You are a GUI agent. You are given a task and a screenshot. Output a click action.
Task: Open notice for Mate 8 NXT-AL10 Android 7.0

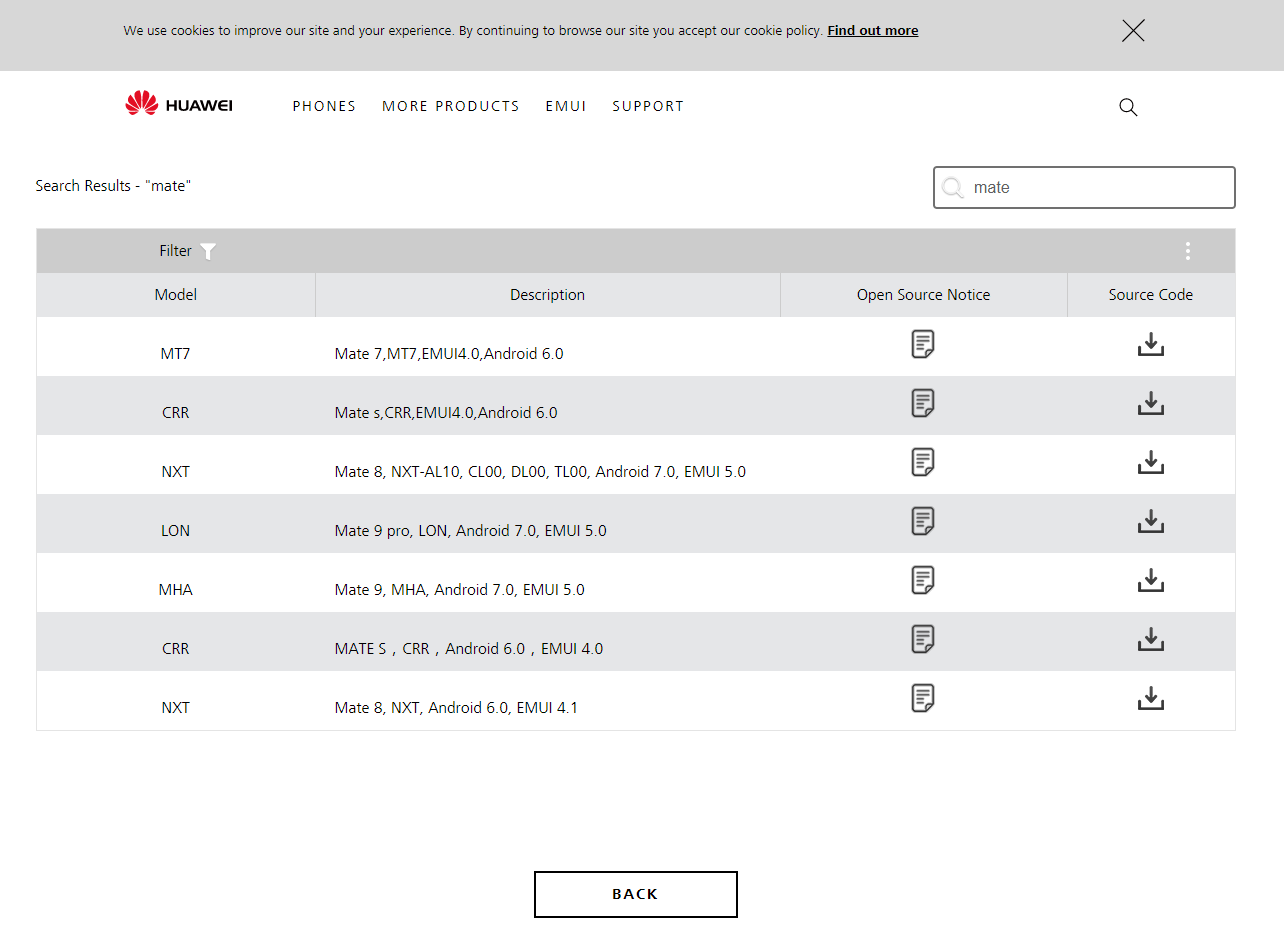click(923, 462)
